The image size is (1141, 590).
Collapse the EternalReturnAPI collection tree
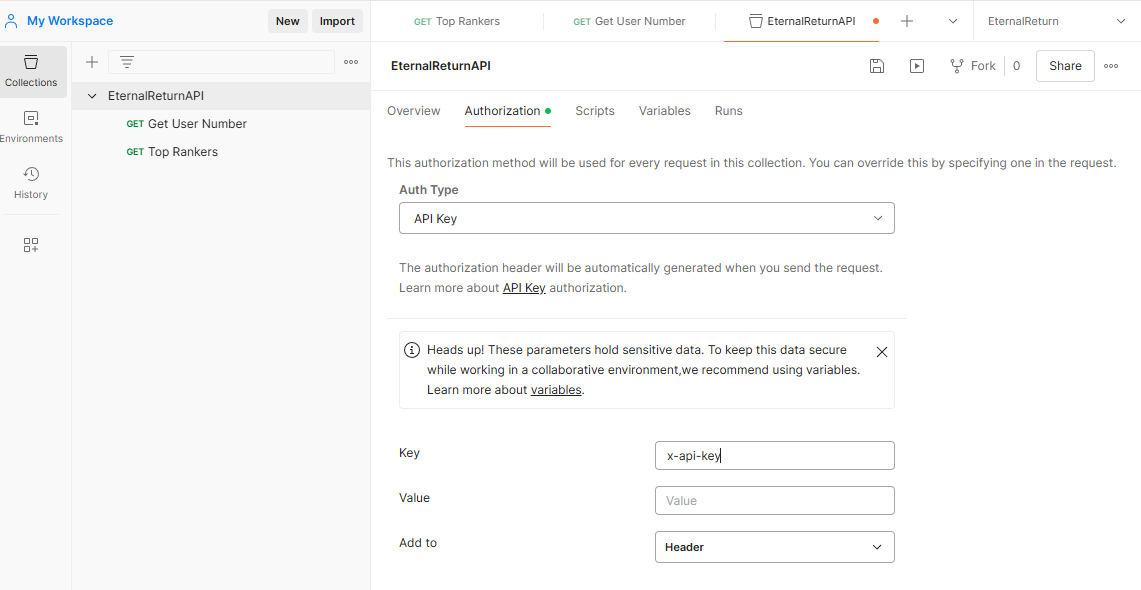[93, 96]
